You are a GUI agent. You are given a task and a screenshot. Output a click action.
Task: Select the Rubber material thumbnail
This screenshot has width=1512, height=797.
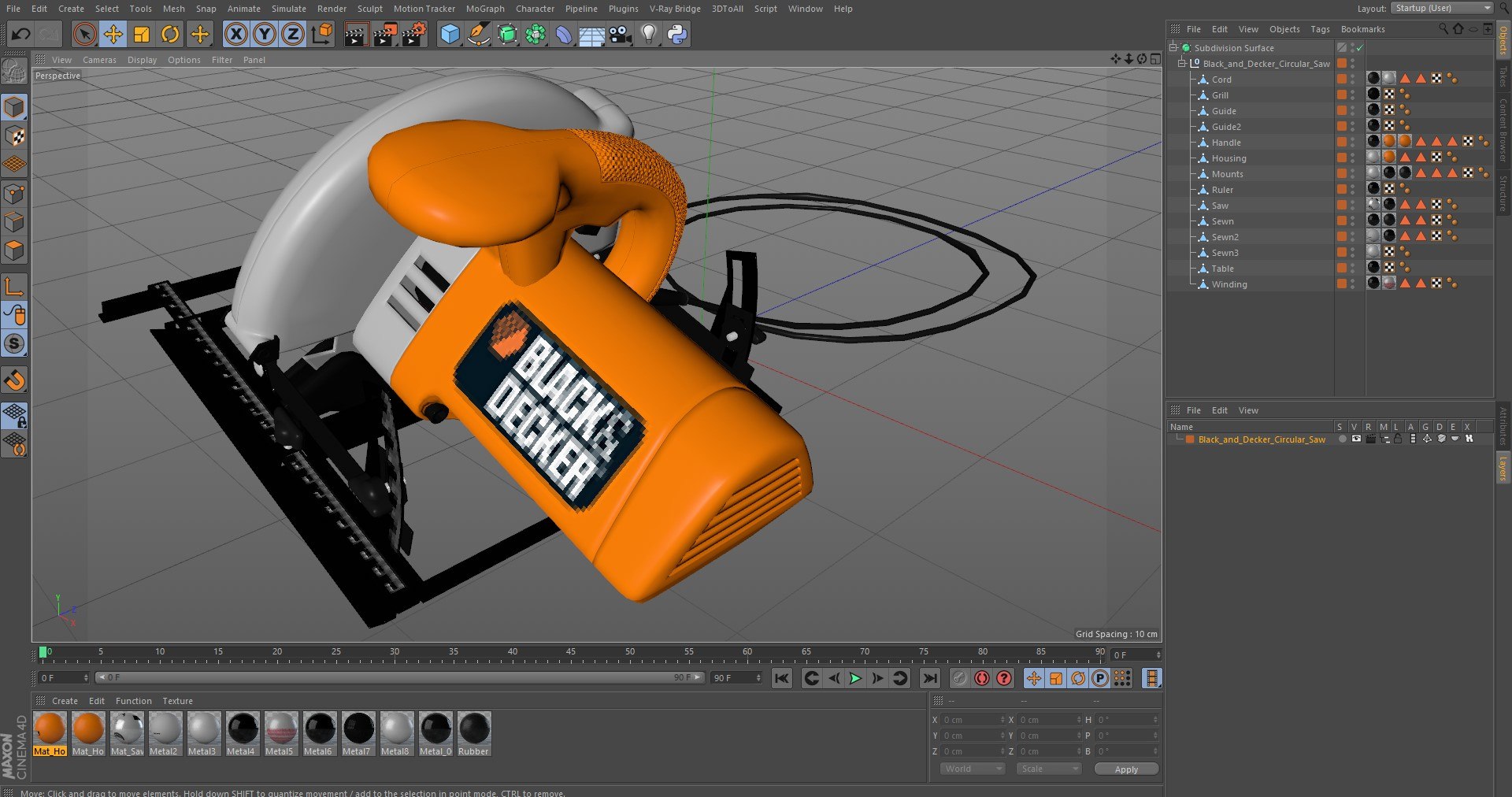tap(474, 734)
